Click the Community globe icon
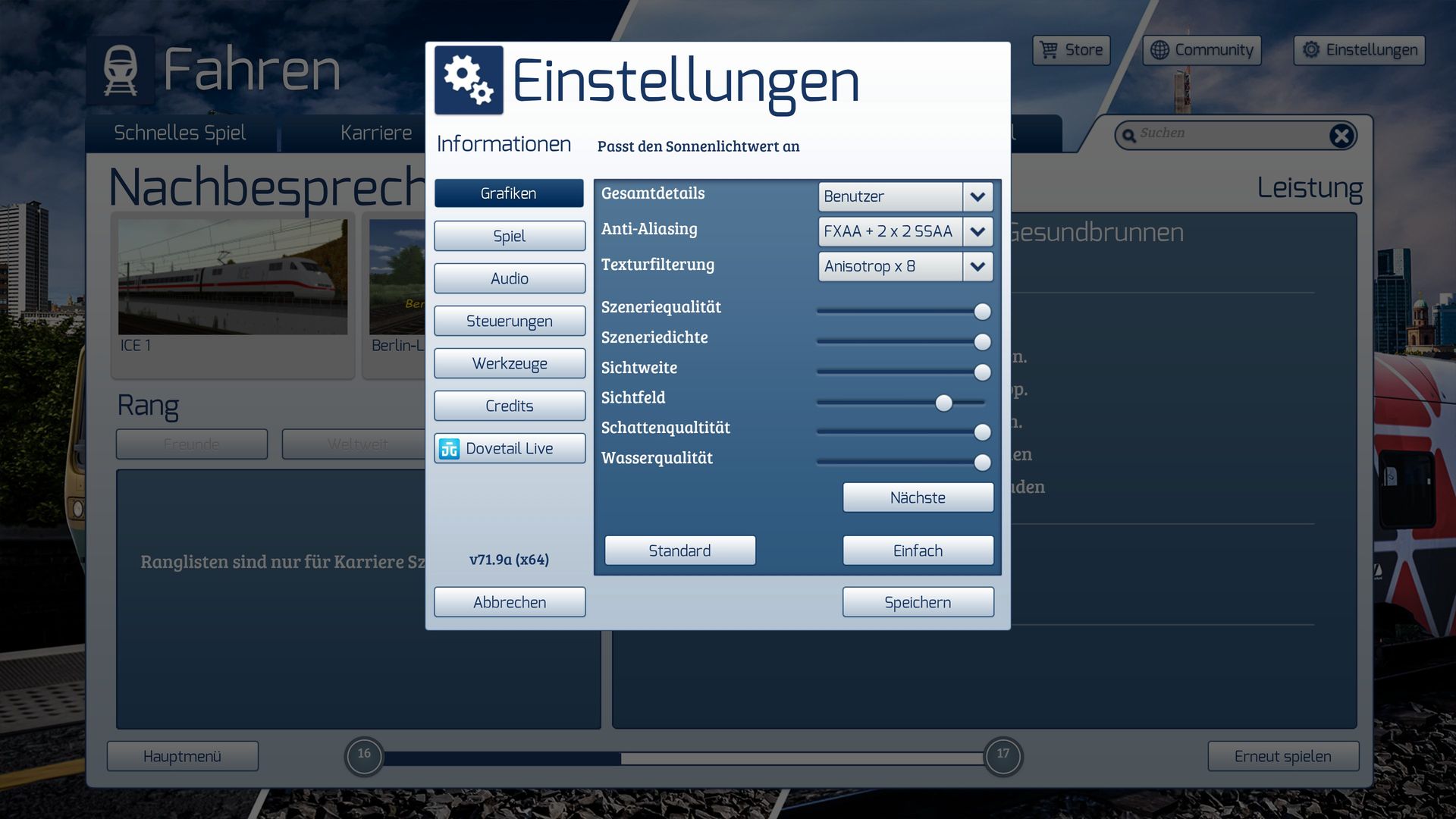Viewport: 1456px width, 819px height. 1159,50
